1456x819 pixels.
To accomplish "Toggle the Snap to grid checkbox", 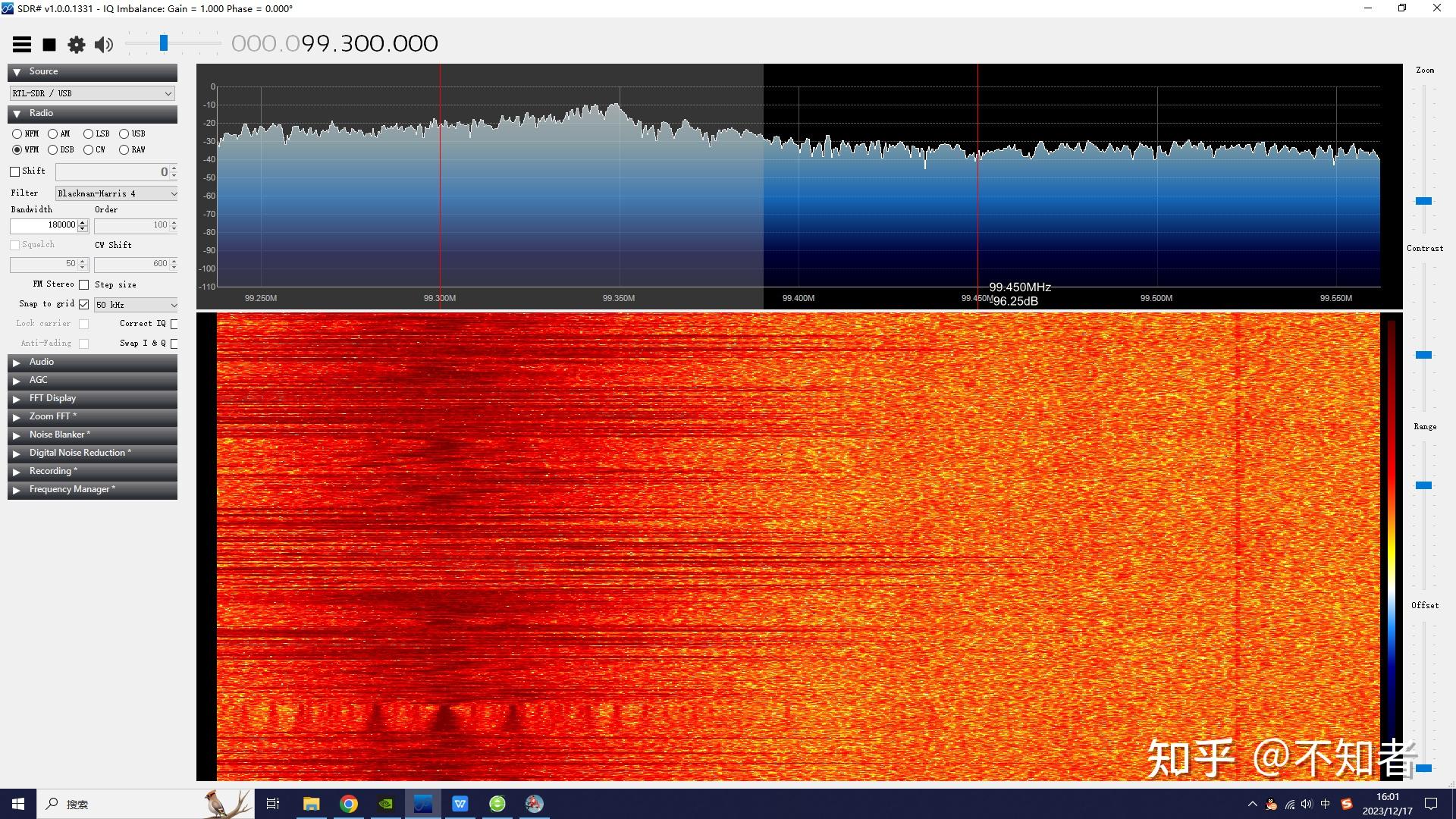I will click(x=84, y=304).
